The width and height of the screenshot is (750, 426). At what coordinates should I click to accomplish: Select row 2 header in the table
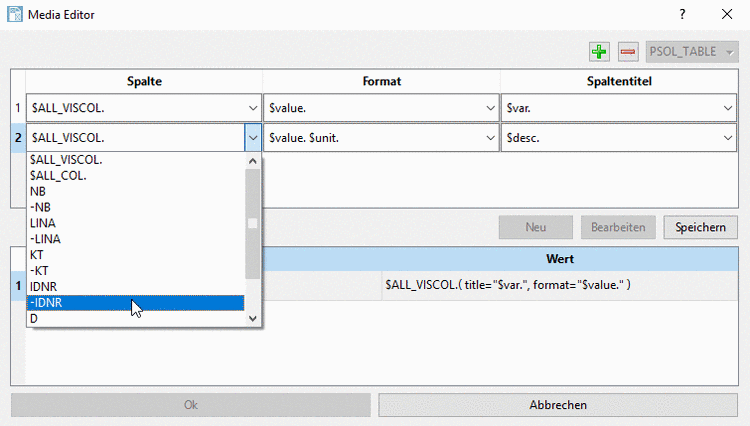pos(17,138)
